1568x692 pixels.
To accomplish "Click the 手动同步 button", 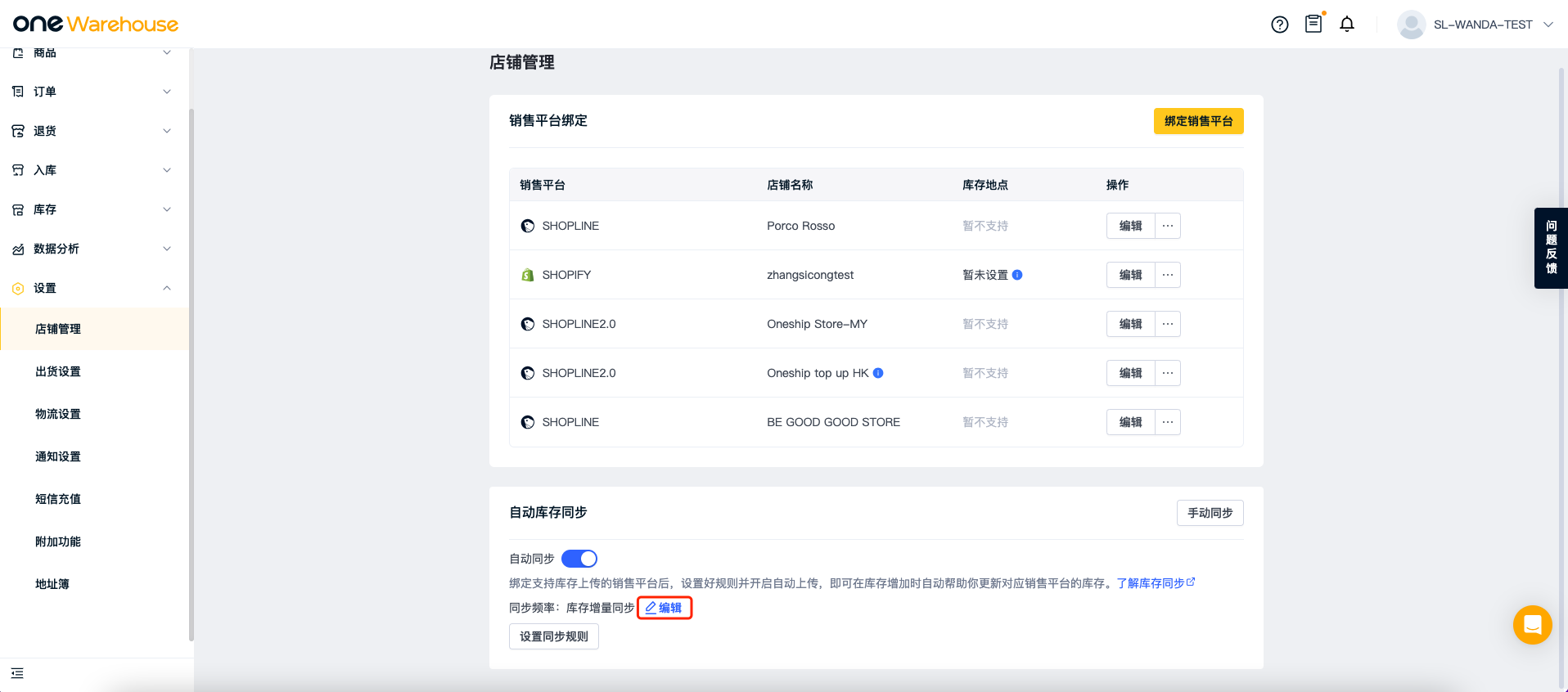I will click(x=1210, y=513).
